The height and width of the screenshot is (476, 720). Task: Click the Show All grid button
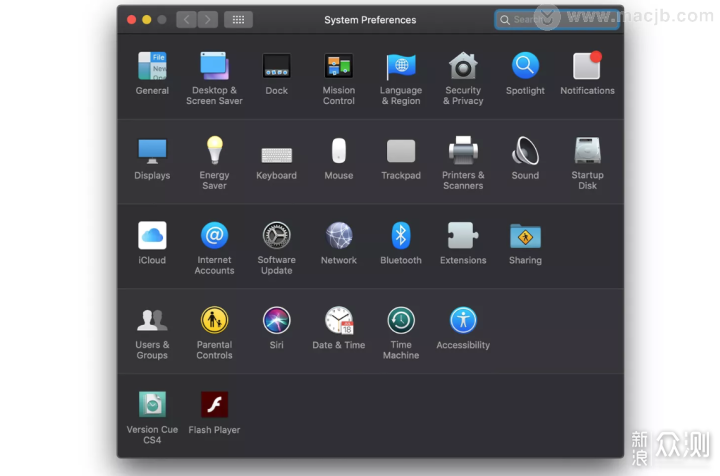(238, 20)
